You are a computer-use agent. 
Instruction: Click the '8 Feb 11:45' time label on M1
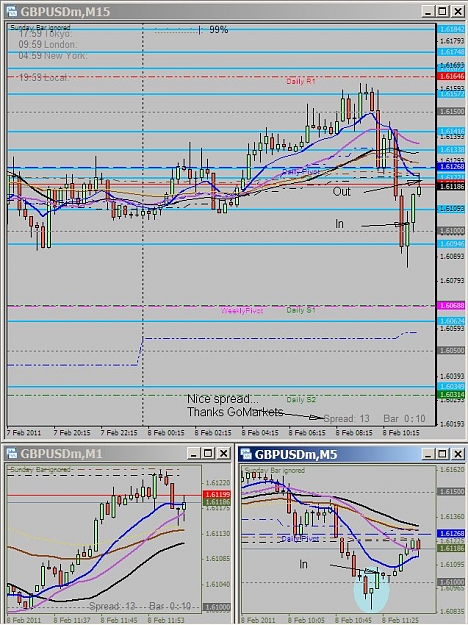click(x=119, y=621)
